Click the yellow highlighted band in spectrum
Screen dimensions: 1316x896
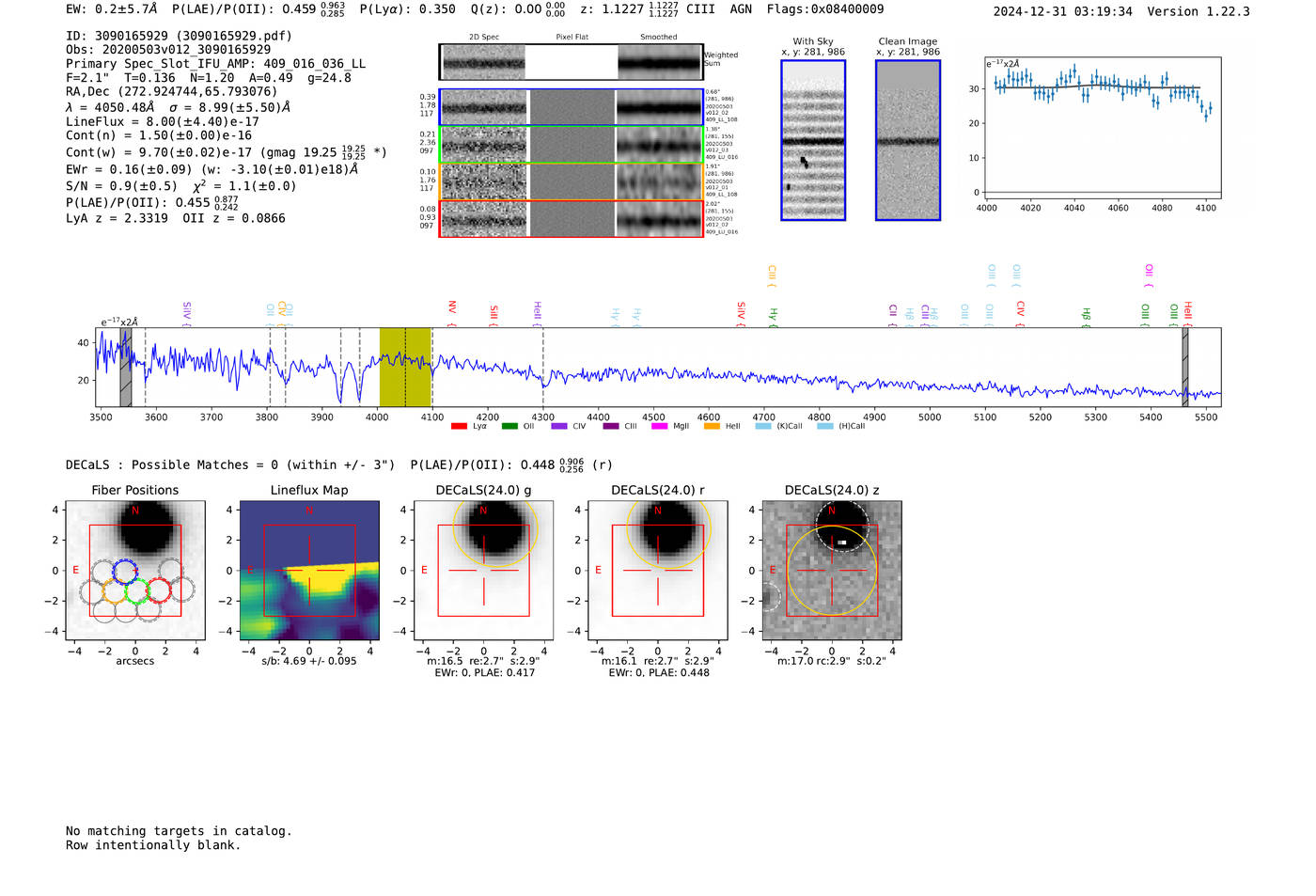(x=405, y=367)
